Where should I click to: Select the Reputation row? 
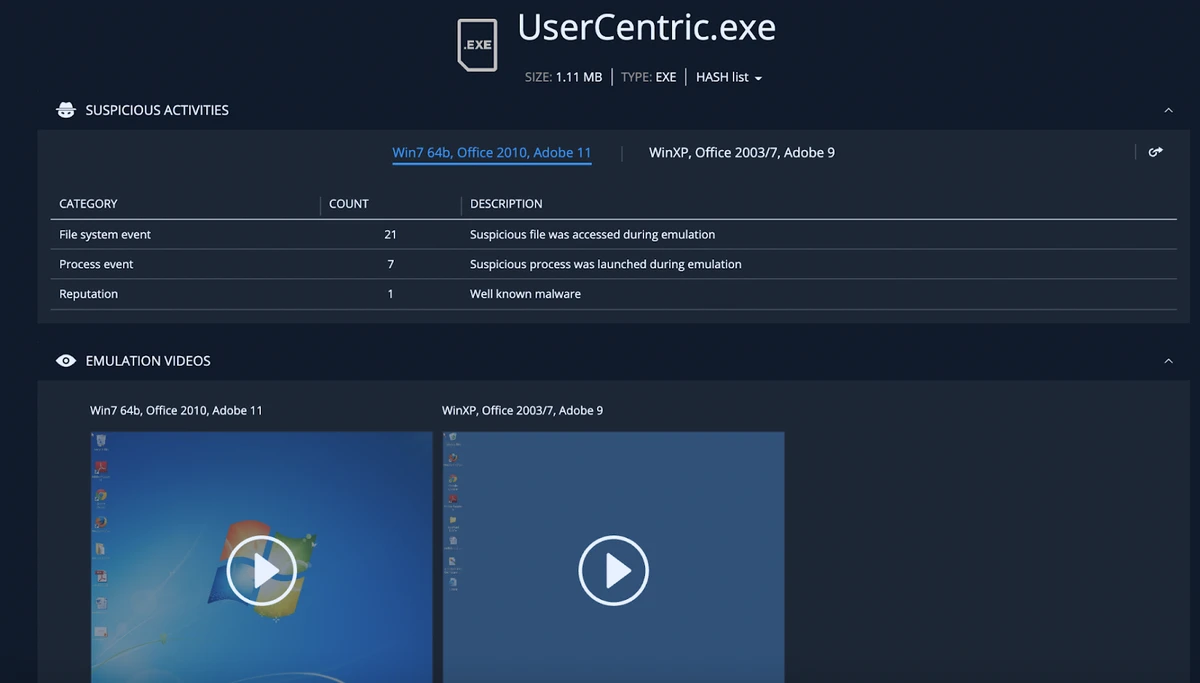pyautogui.click(x=88, y=295)
